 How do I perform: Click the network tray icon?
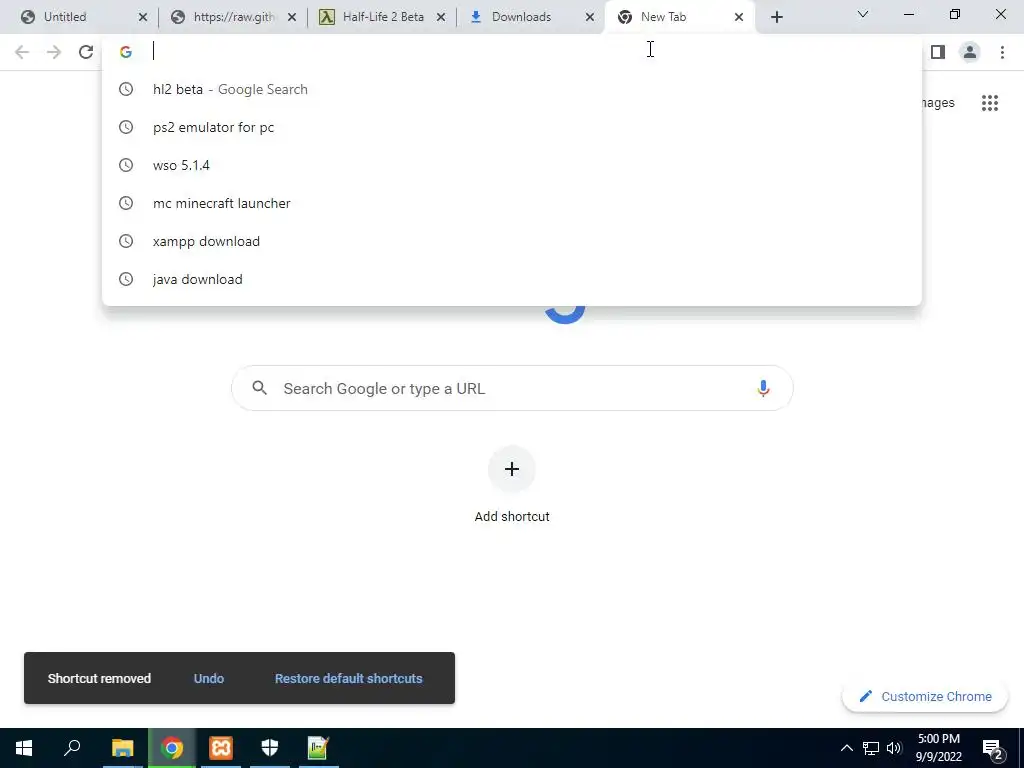(x=871, y=748)
